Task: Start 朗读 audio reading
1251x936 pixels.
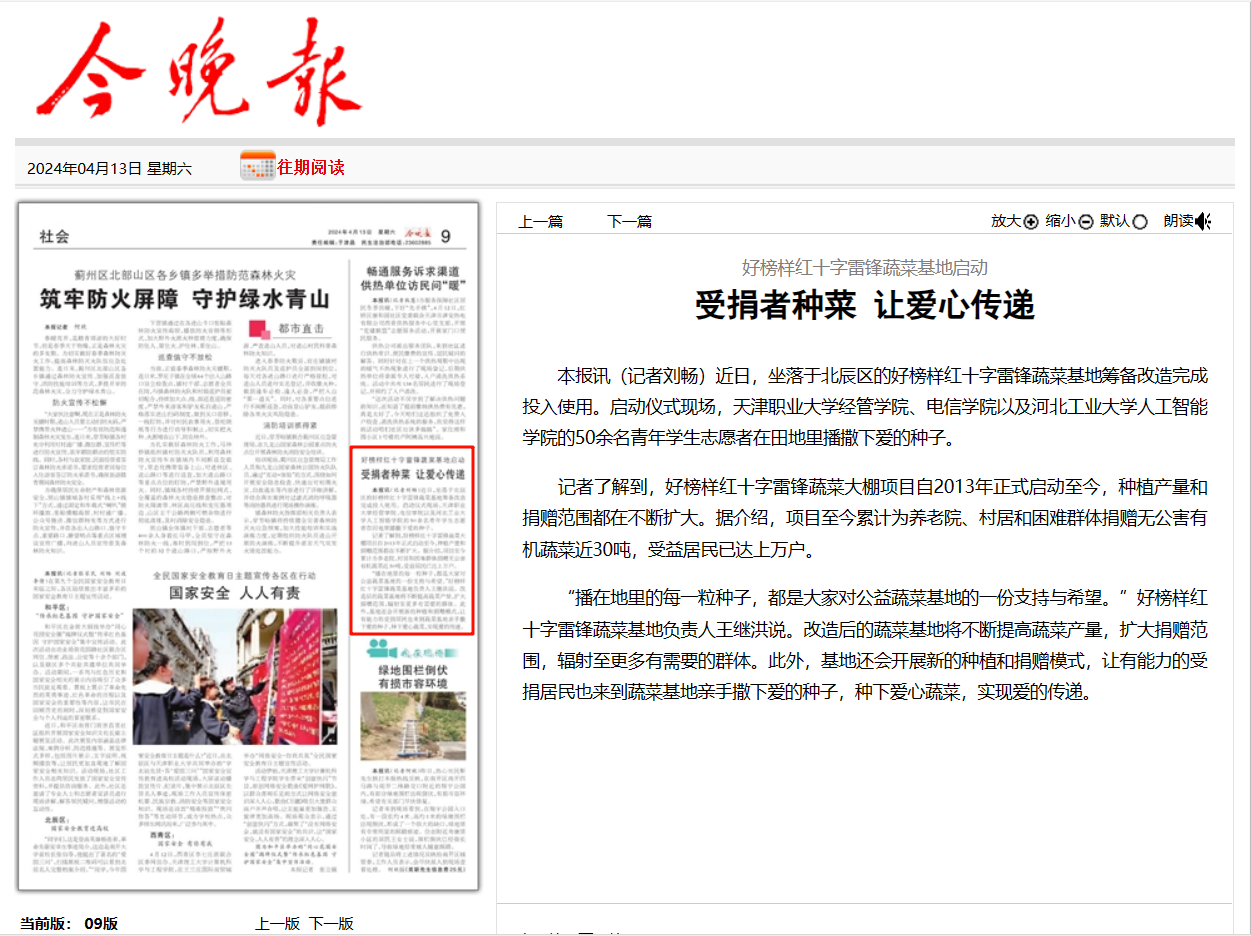Action: 1178,221
